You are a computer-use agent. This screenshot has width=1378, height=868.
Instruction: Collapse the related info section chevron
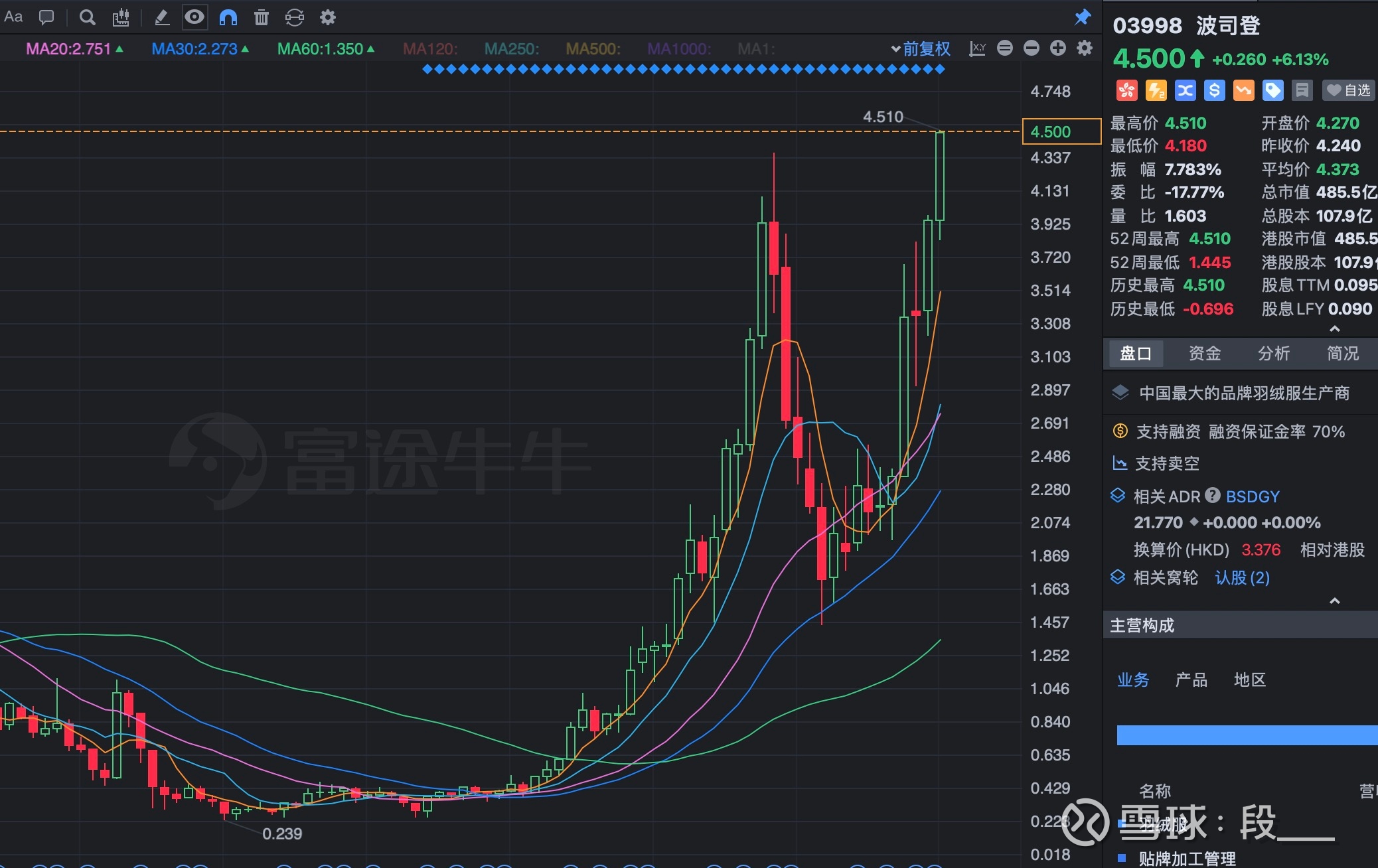click(x=1335, y=601)
